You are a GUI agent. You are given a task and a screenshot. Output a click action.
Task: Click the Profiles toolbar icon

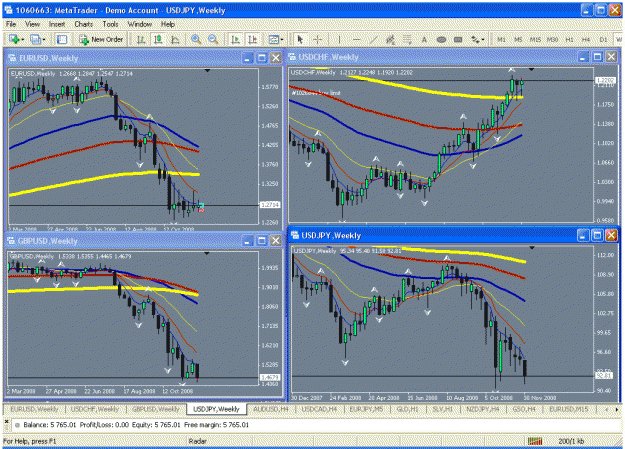coord(35,39)
